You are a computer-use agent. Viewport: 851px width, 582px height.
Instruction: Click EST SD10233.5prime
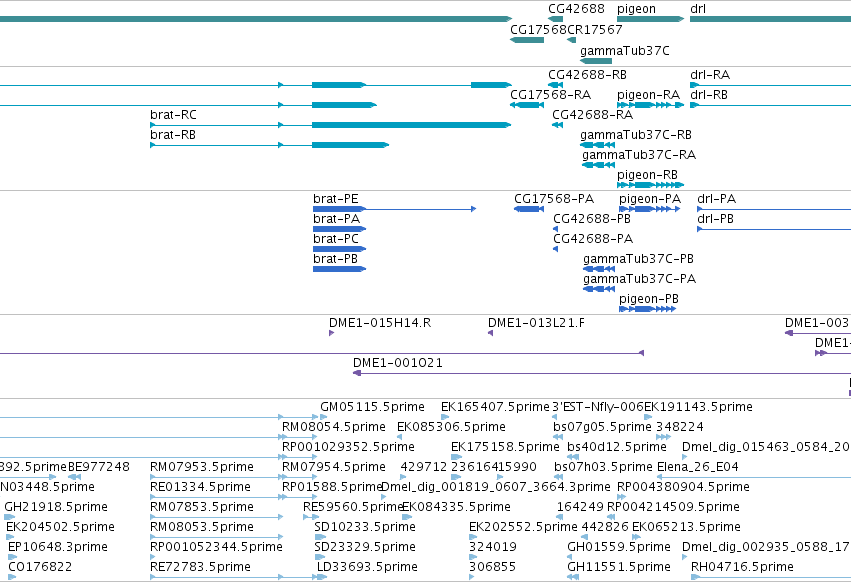pos(365,528)
